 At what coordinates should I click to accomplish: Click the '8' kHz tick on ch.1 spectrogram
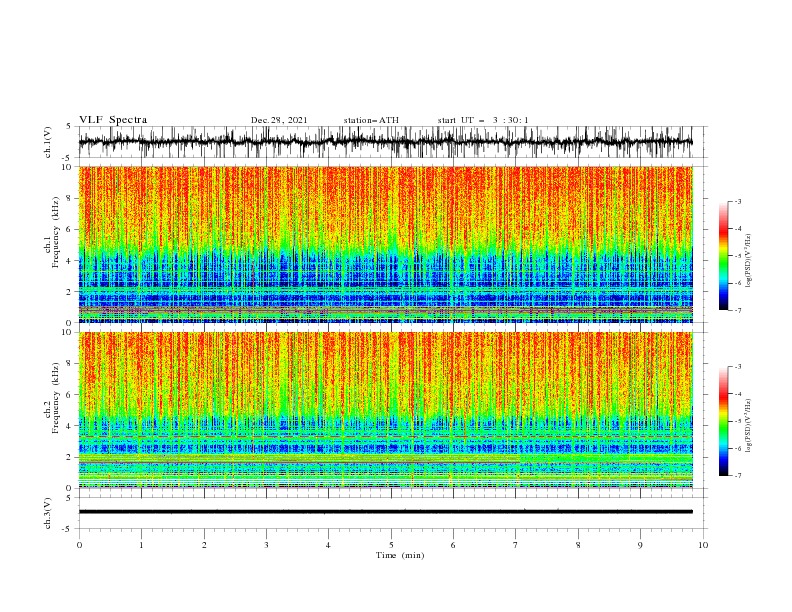(69, 198)
